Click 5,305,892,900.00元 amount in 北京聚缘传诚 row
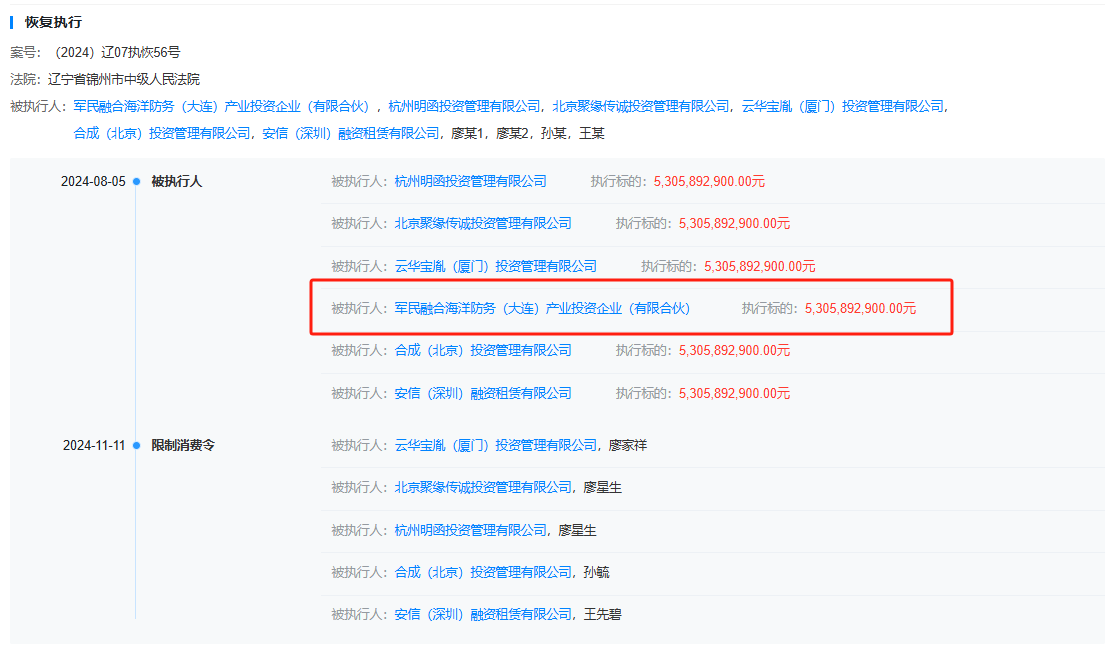Image resolution: width=1117 pixels, height=661 pixels. pos(734,224)
